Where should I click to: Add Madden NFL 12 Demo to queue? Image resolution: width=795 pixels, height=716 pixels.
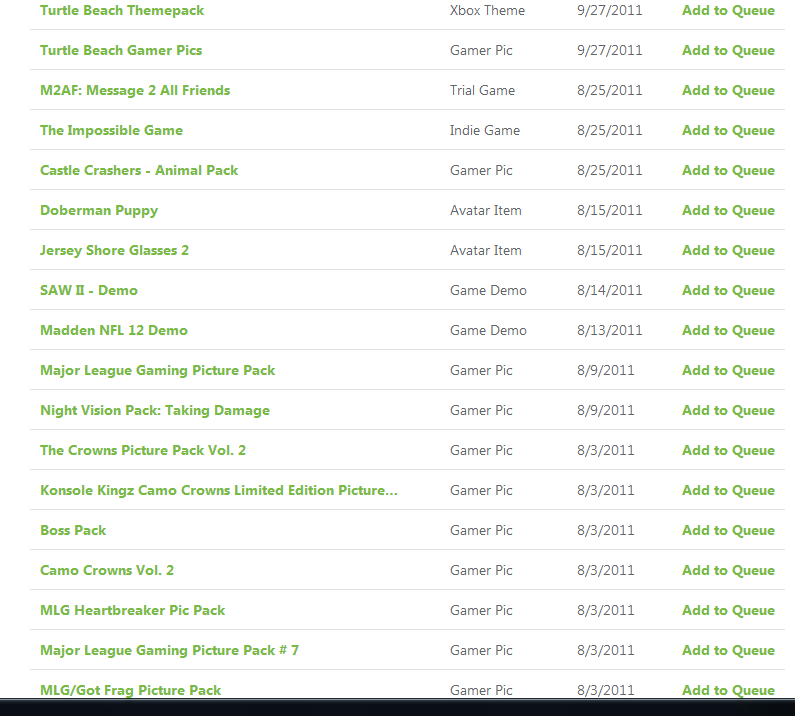click(728, 331)
